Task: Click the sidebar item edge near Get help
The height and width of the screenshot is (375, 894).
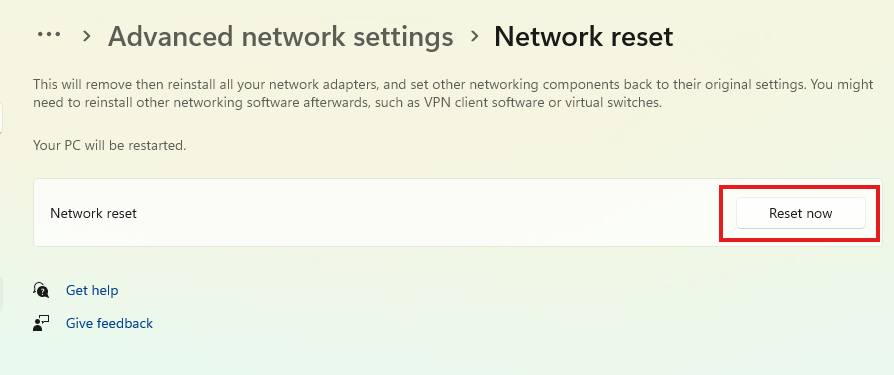Action: (2, 294)
